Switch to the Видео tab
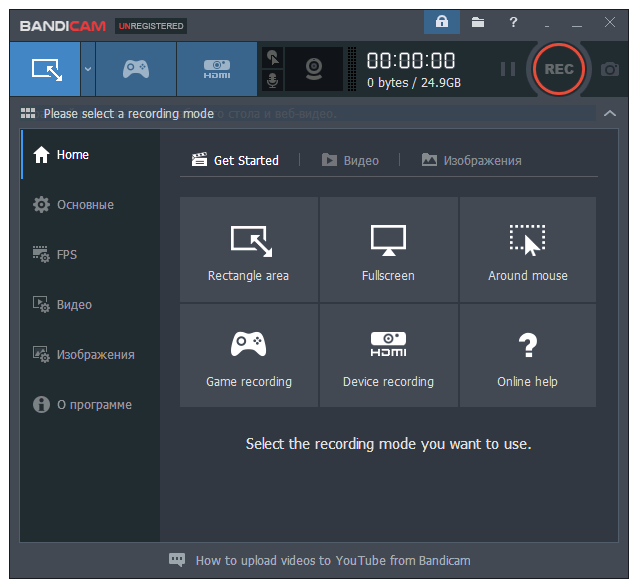The width and height of the screenshot is (640, 587). click(350, 160)
